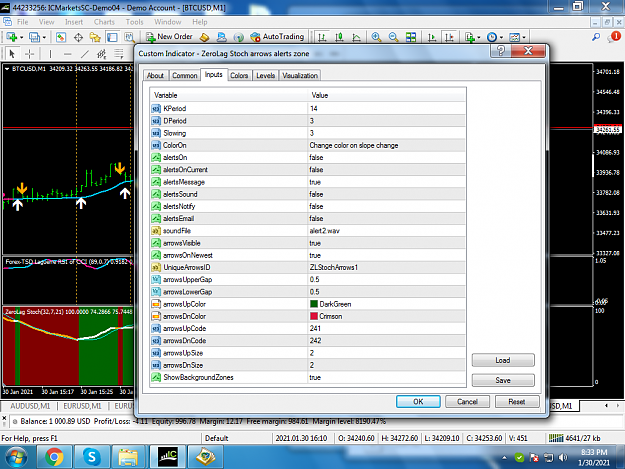Open Google Chrome from the taskbar

[54, 457]
